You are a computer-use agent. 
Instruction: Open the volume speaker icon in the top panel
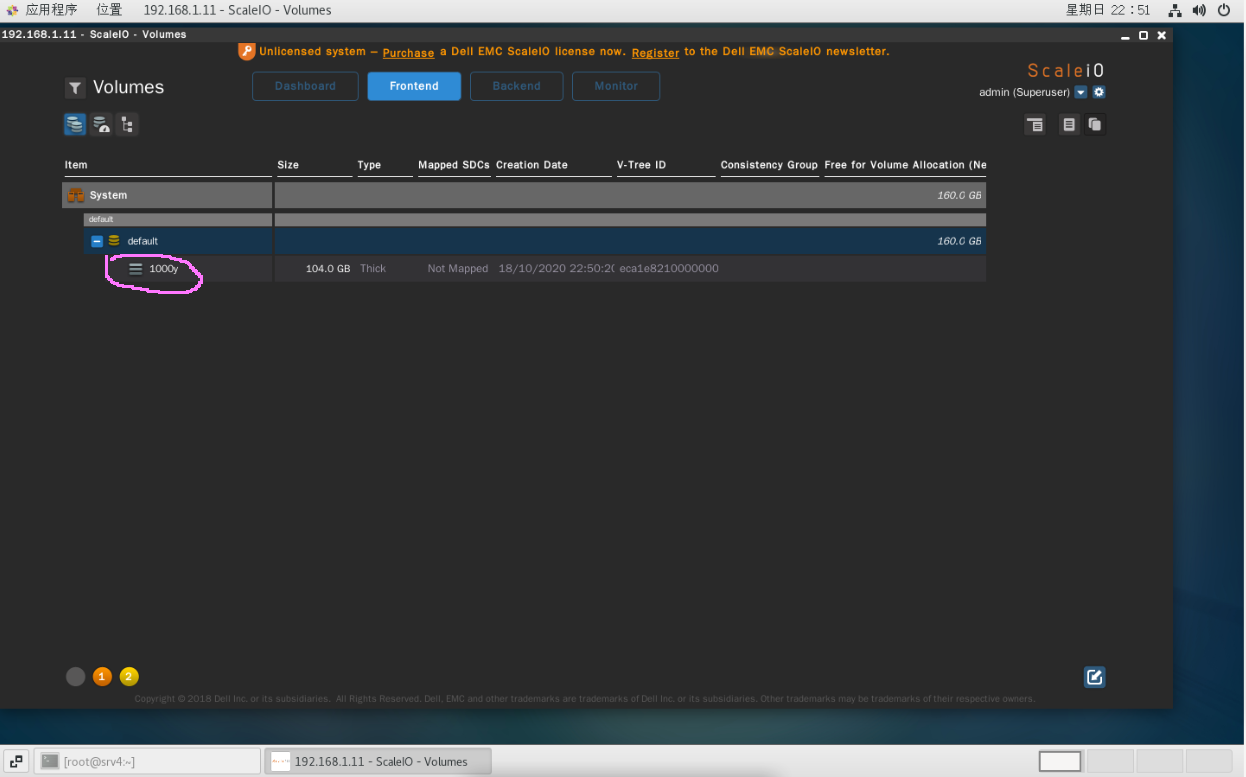point(1199,10)
